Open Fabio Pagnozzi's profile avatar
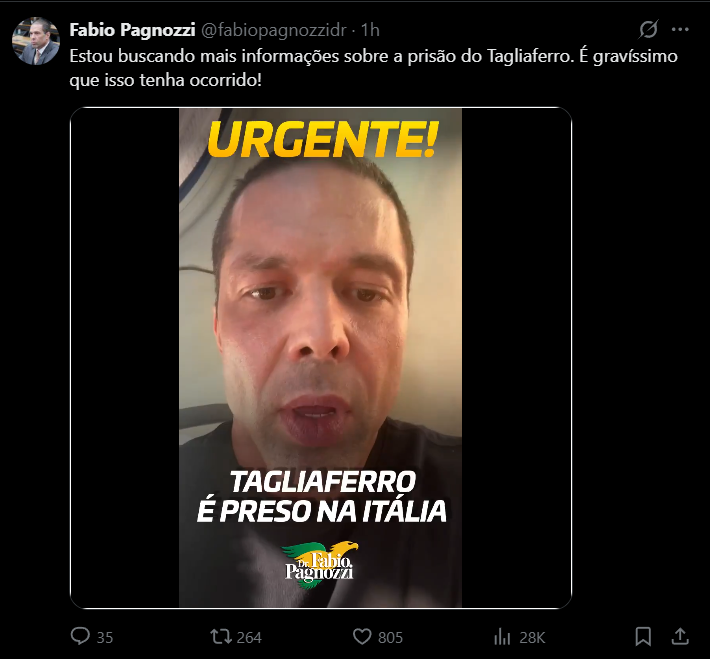This screenshot has width=710, height=659. tap(36, 41)
